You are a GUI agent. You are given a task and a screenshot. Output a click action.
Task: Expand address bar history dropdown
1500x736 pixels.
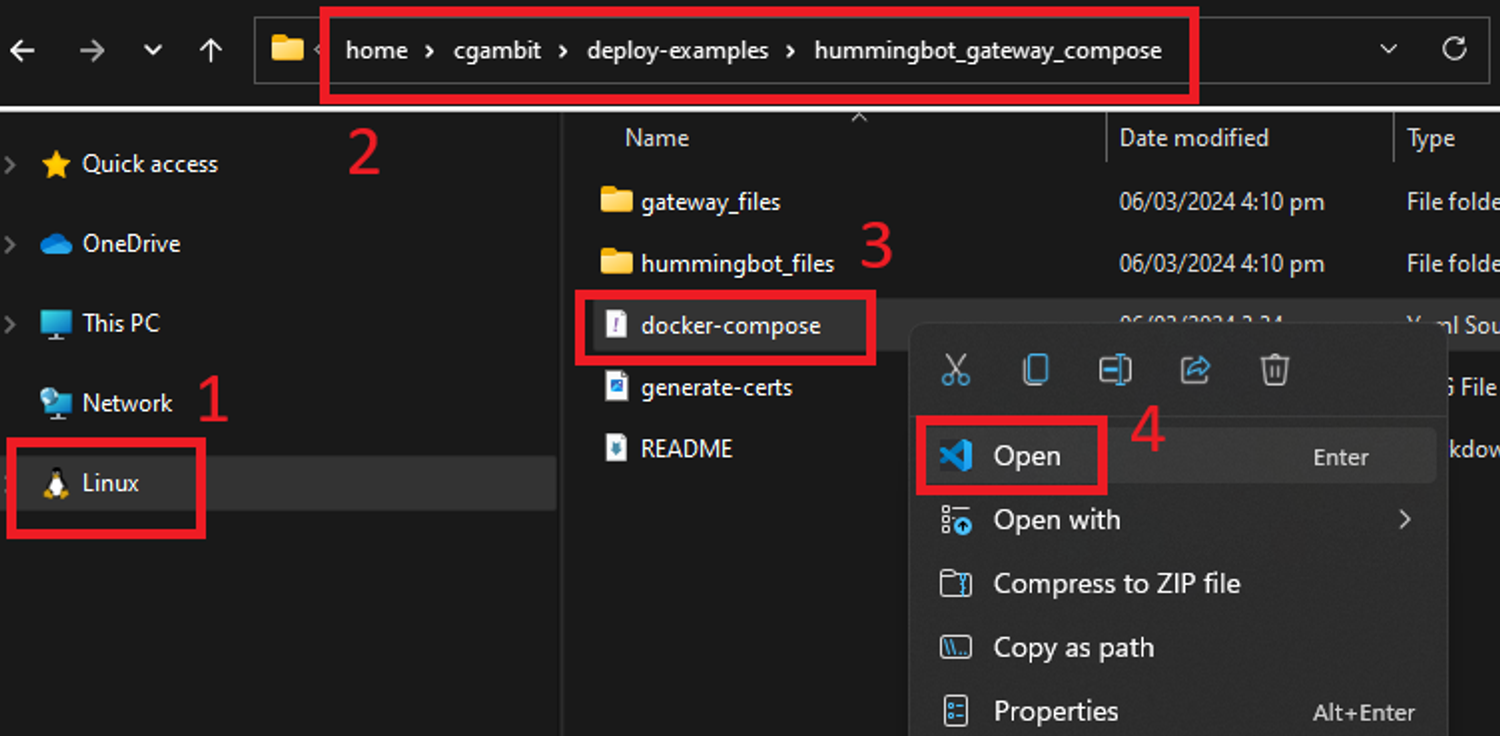[1388, 49]
